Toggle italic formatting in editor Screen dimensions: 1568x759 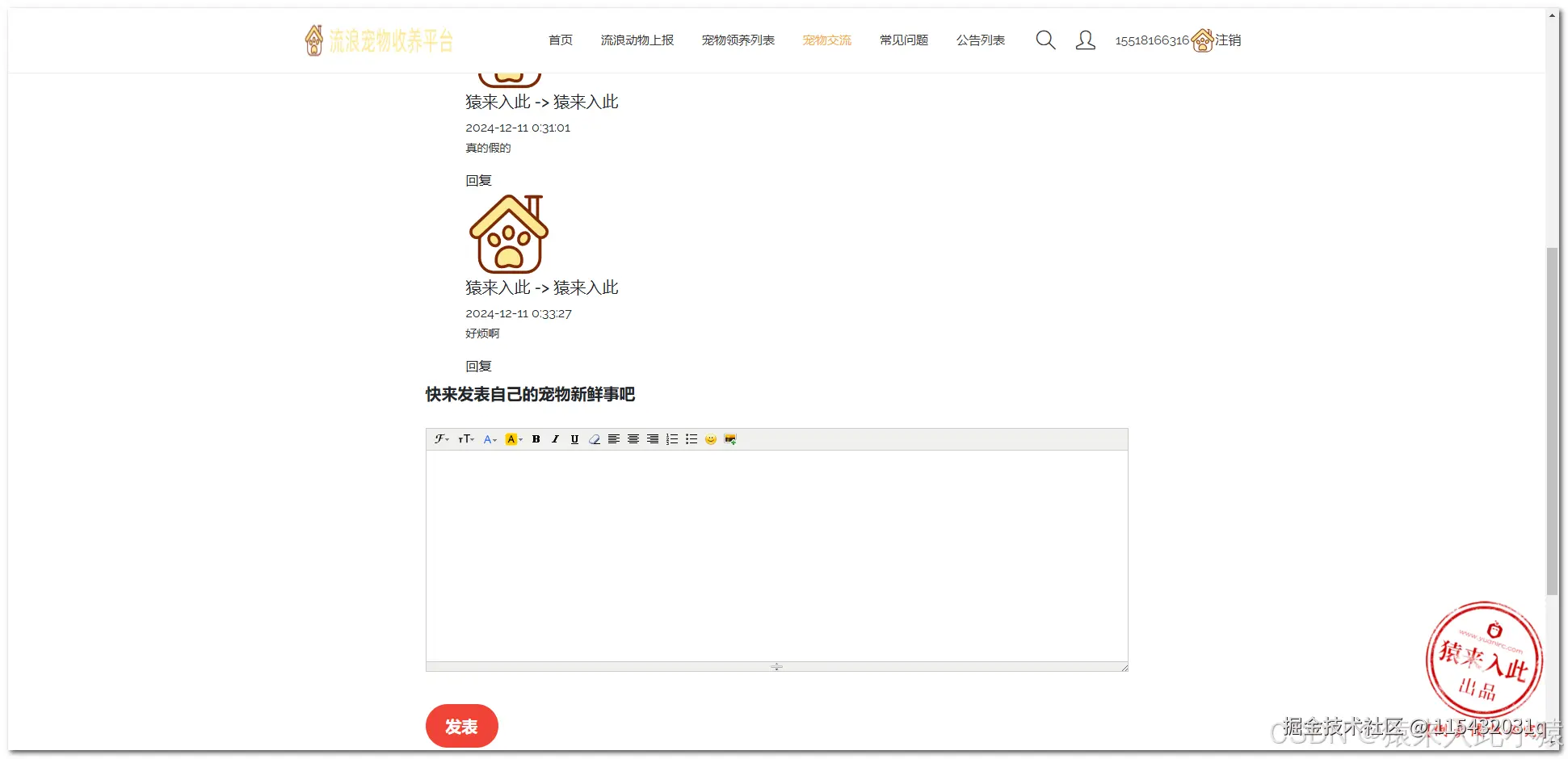click(555, 439)
